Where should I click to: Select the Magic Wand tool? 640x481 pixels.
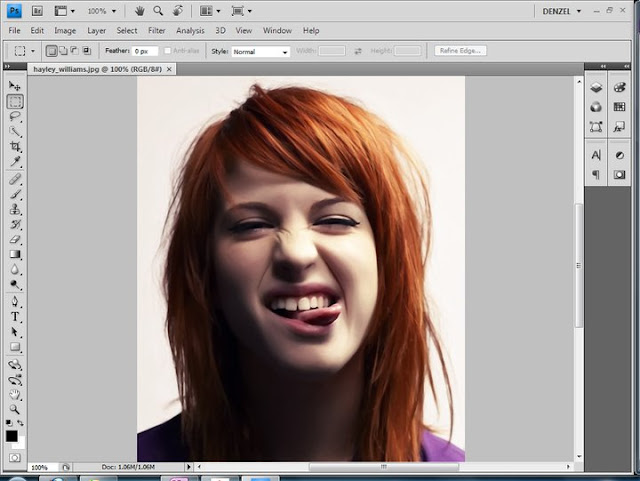coord(15,131)
